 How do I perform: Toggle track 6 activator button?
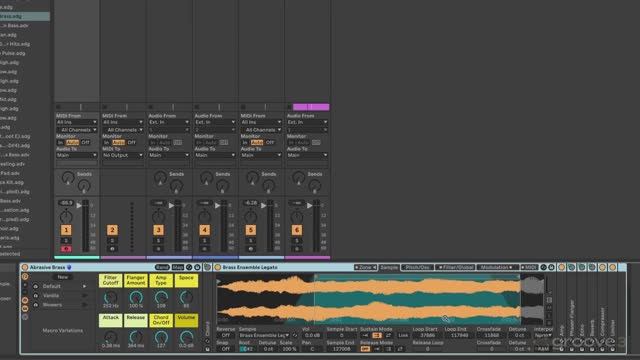(x=297, y=230)
